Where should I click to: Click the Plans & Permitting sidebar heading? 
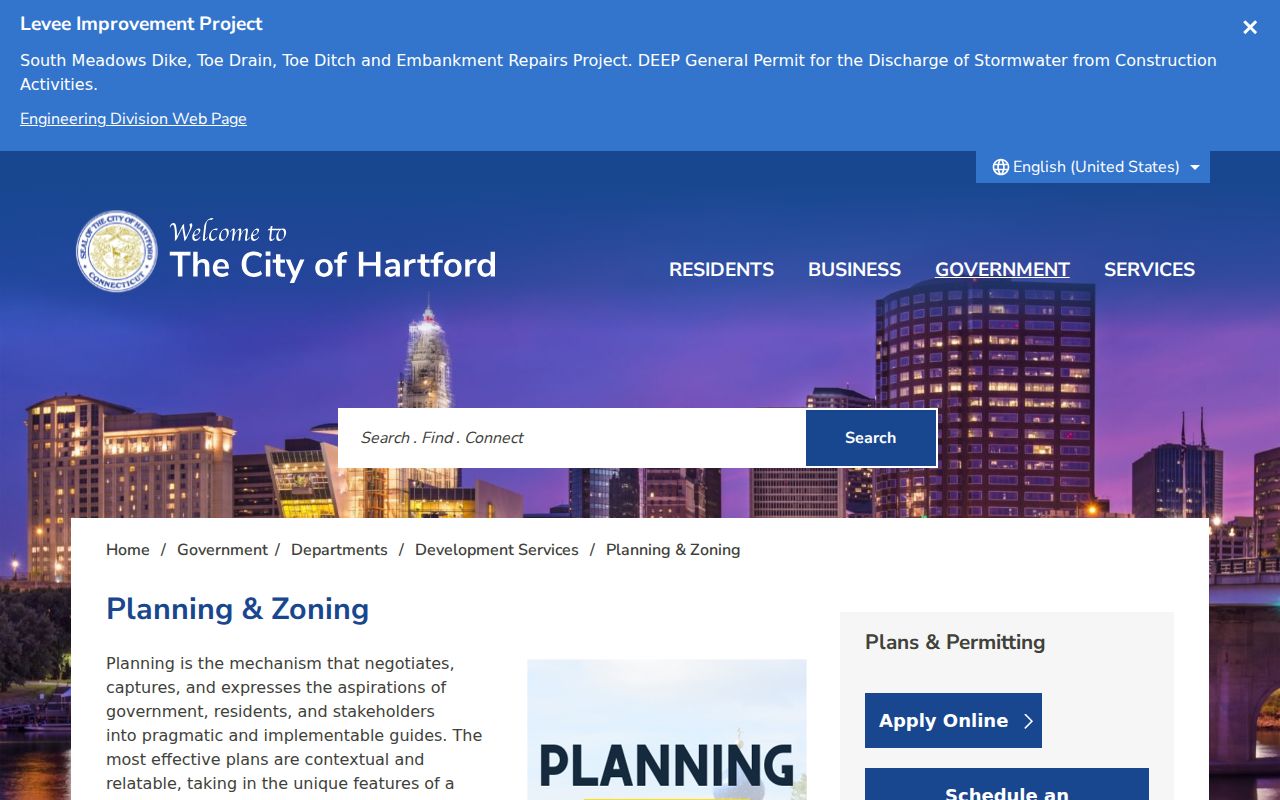[955, 642]
